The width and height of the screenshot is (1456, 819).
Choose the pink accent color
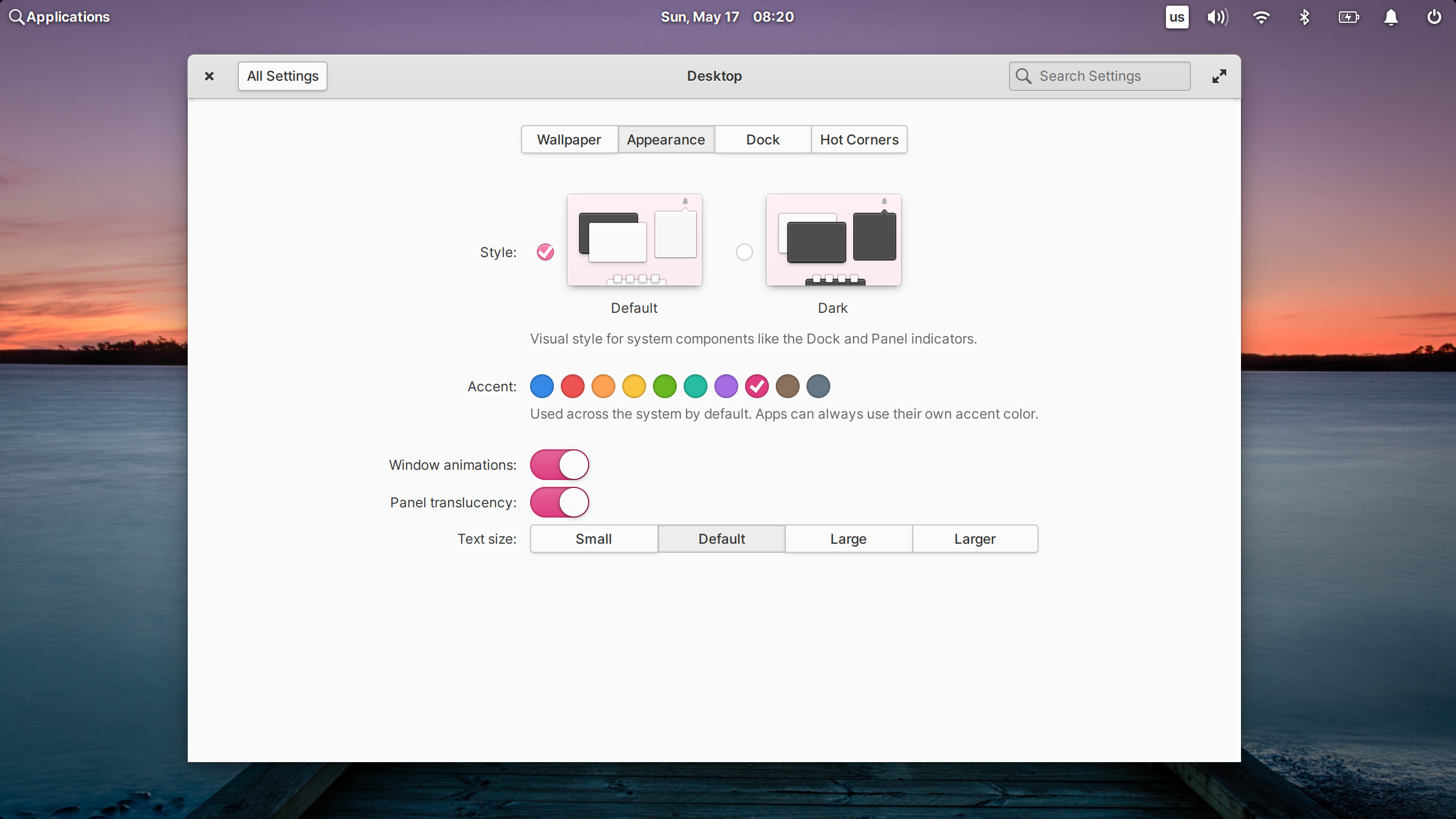757,386
